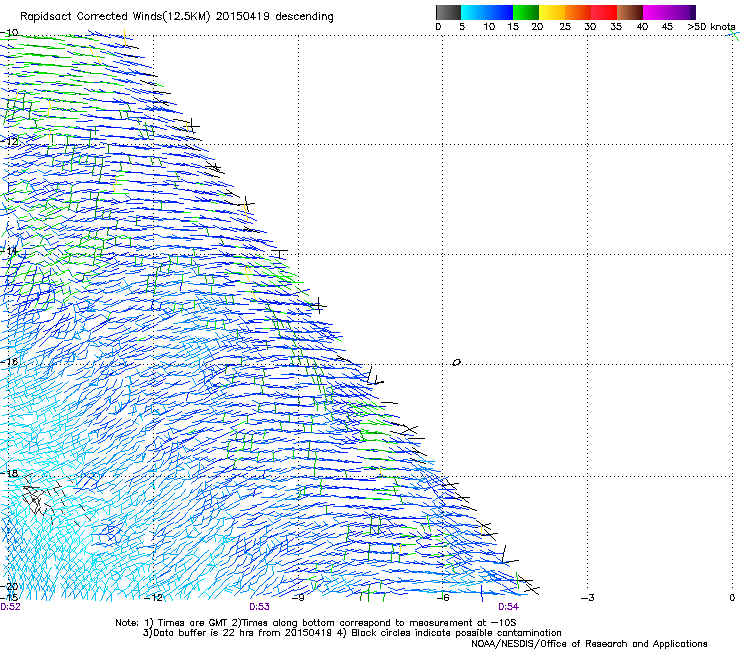Select the date '20150419 descending' in the title
The image size is (740, 650).
tap(274, 17)
